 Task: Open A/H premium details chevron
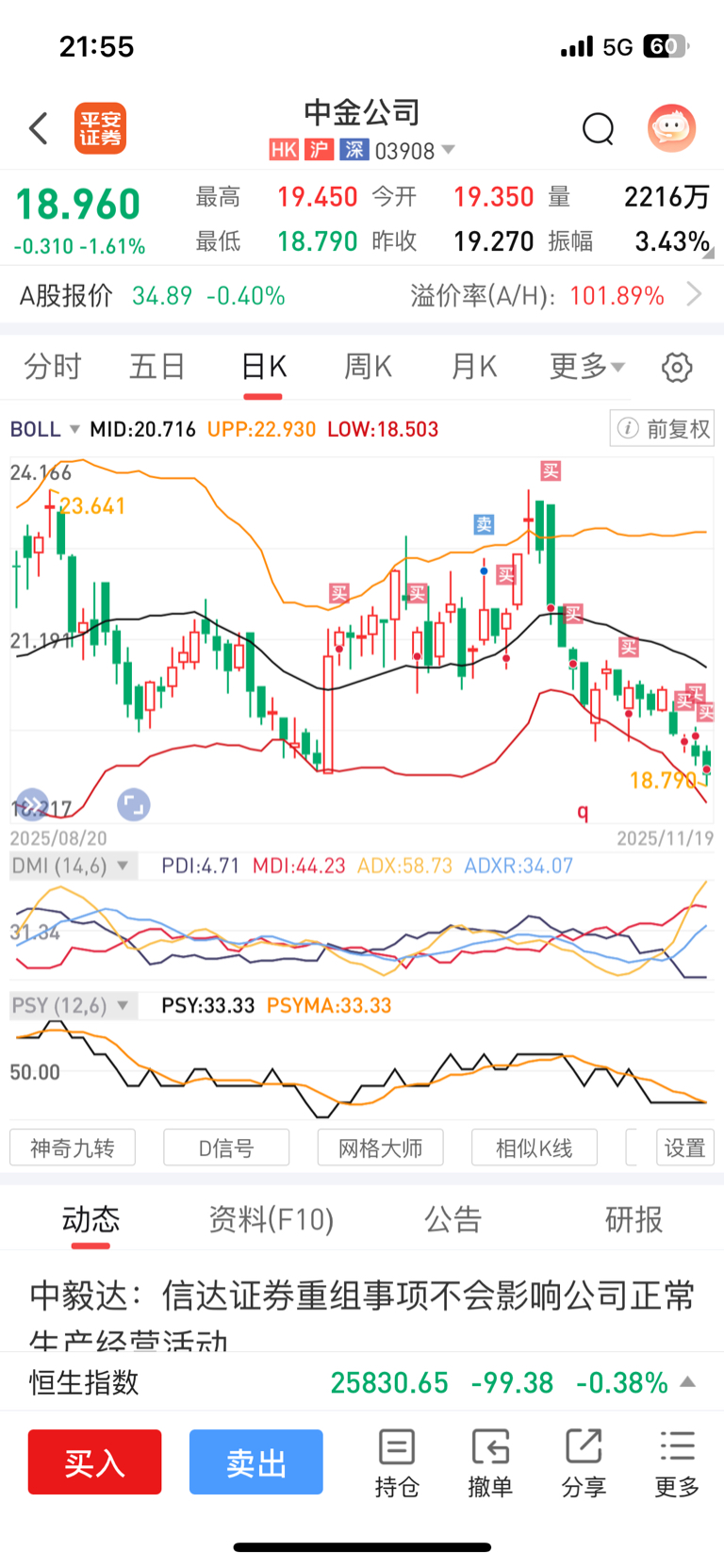[695, 295]
